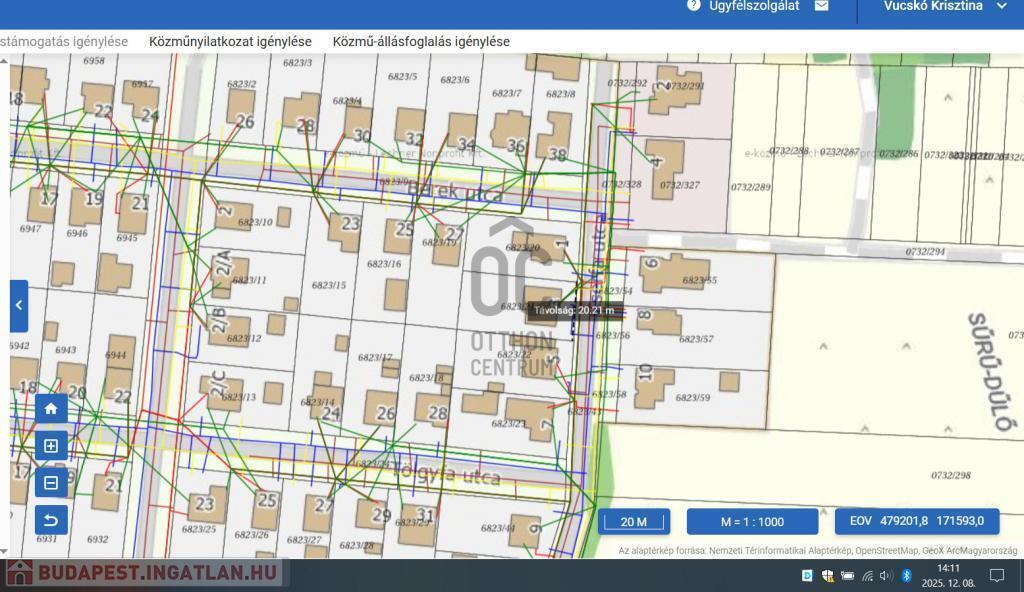This screenshot has height=592, width=1024.
Task: Click the home map view button
Action: (51, 408)
